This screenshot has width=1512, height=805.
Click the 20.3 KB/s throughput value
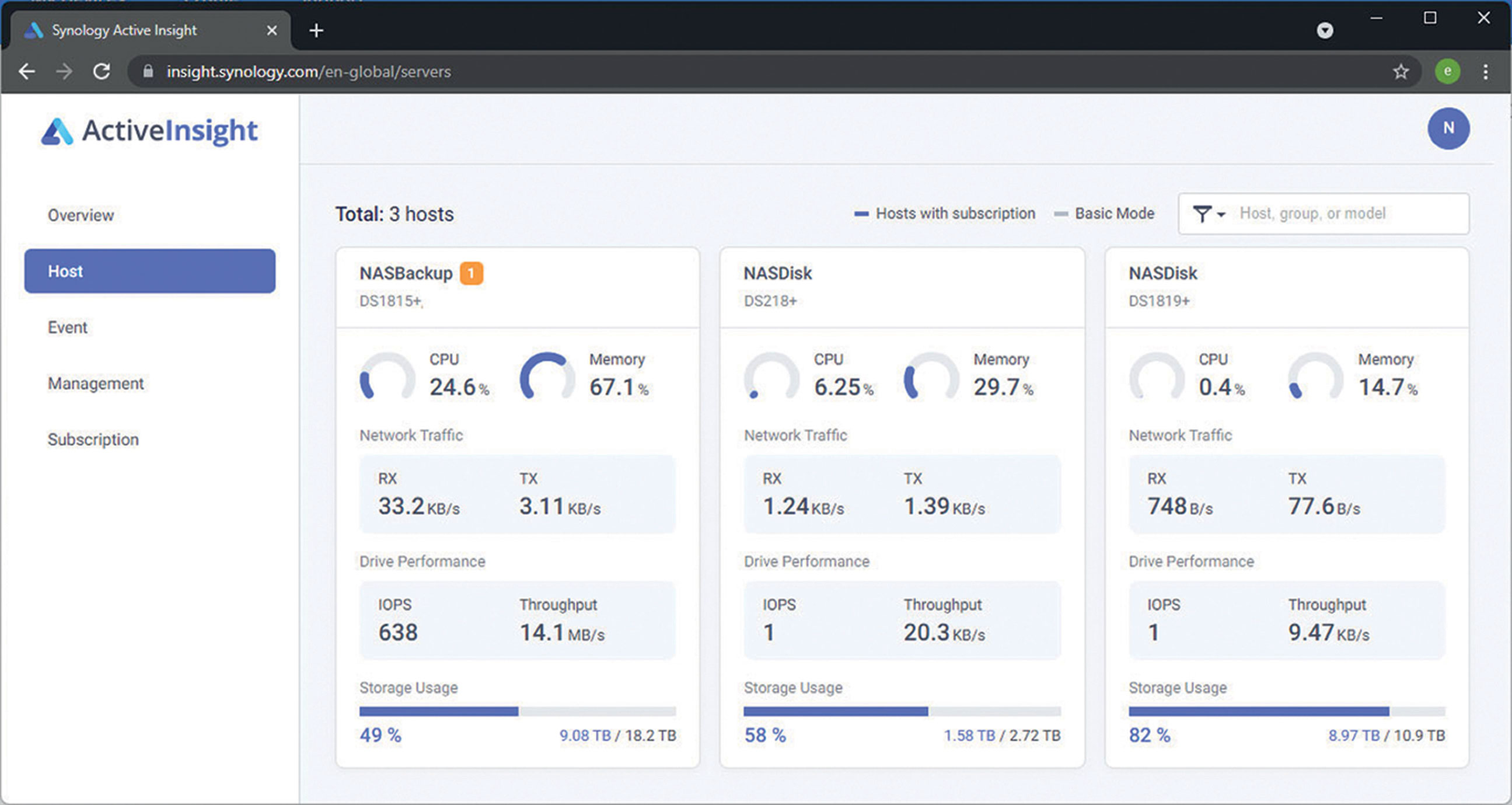pos(944,632)
